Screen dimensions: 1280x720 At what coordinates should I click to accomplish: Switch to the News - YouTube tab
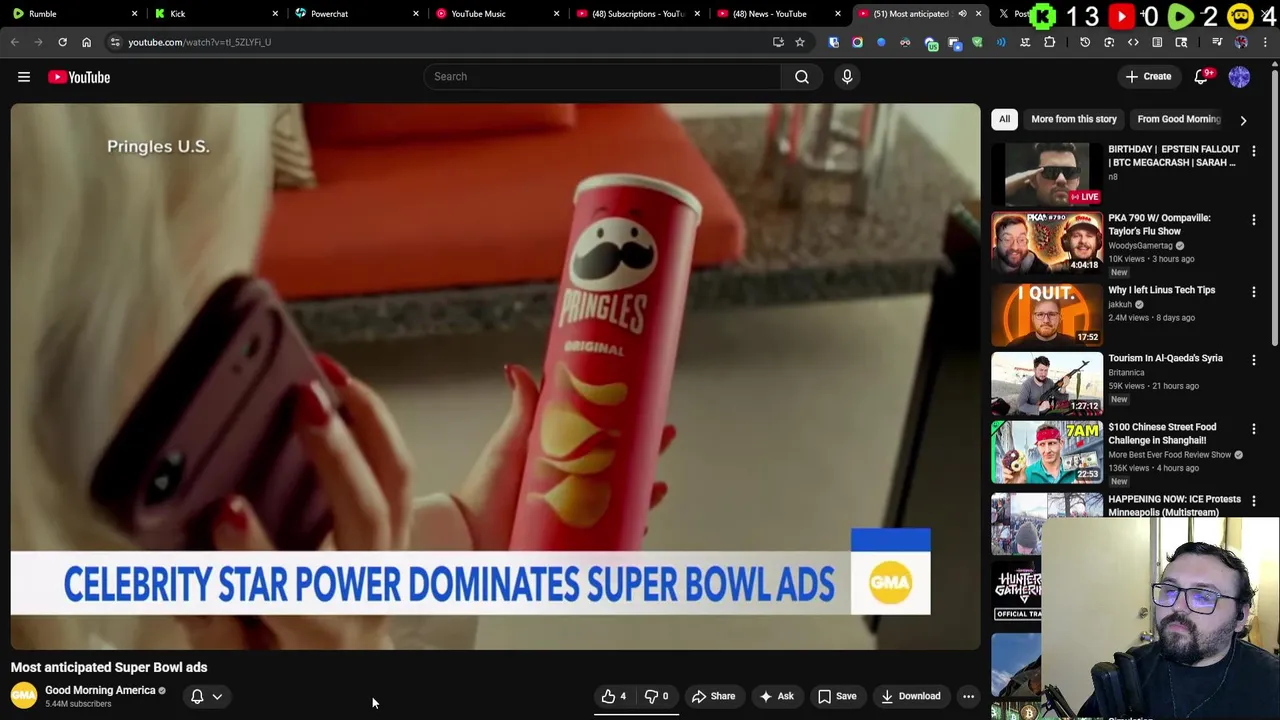pyautogui.click(x=778, y=14)
